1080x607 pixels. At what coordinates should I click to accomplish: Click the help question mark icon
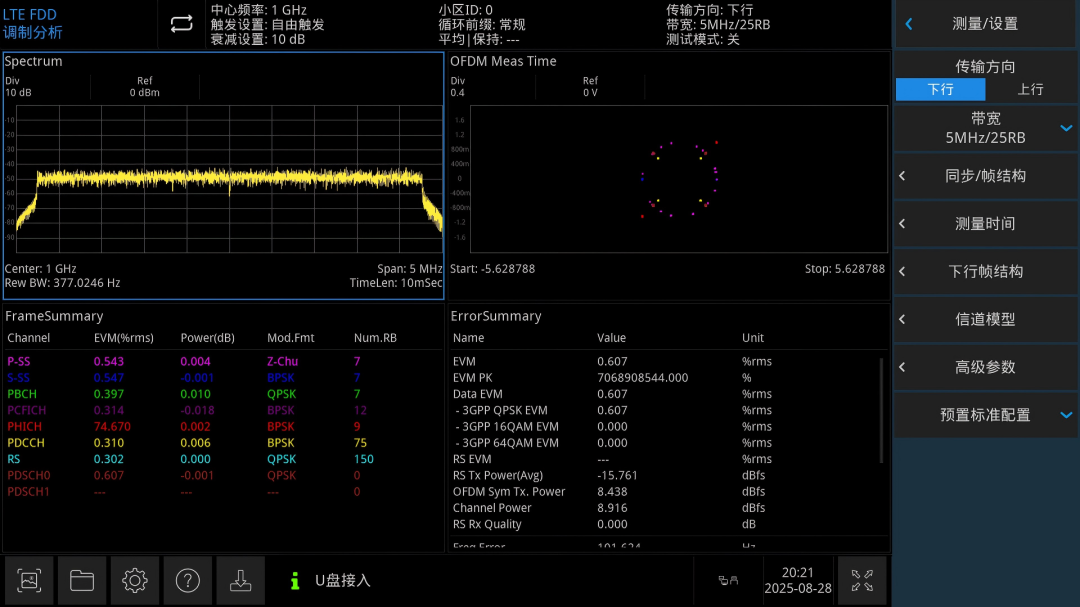point(187,581)
